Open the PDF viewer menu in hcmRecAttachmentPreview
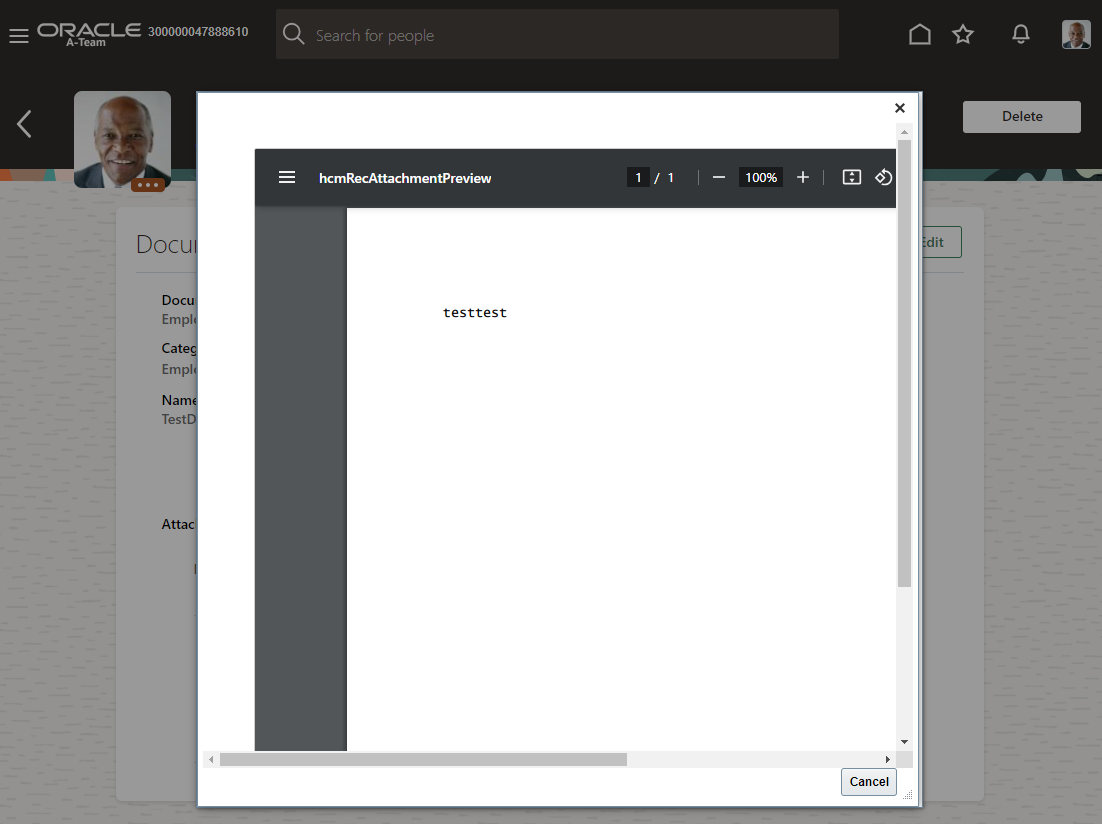 pos(287,177)
